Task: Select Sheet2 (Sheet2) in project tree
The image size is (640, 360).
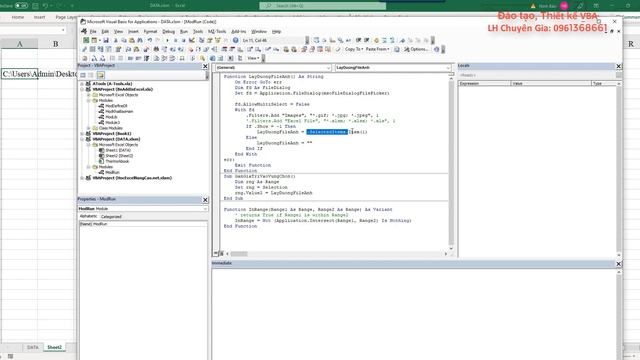Action: point(119,156)
